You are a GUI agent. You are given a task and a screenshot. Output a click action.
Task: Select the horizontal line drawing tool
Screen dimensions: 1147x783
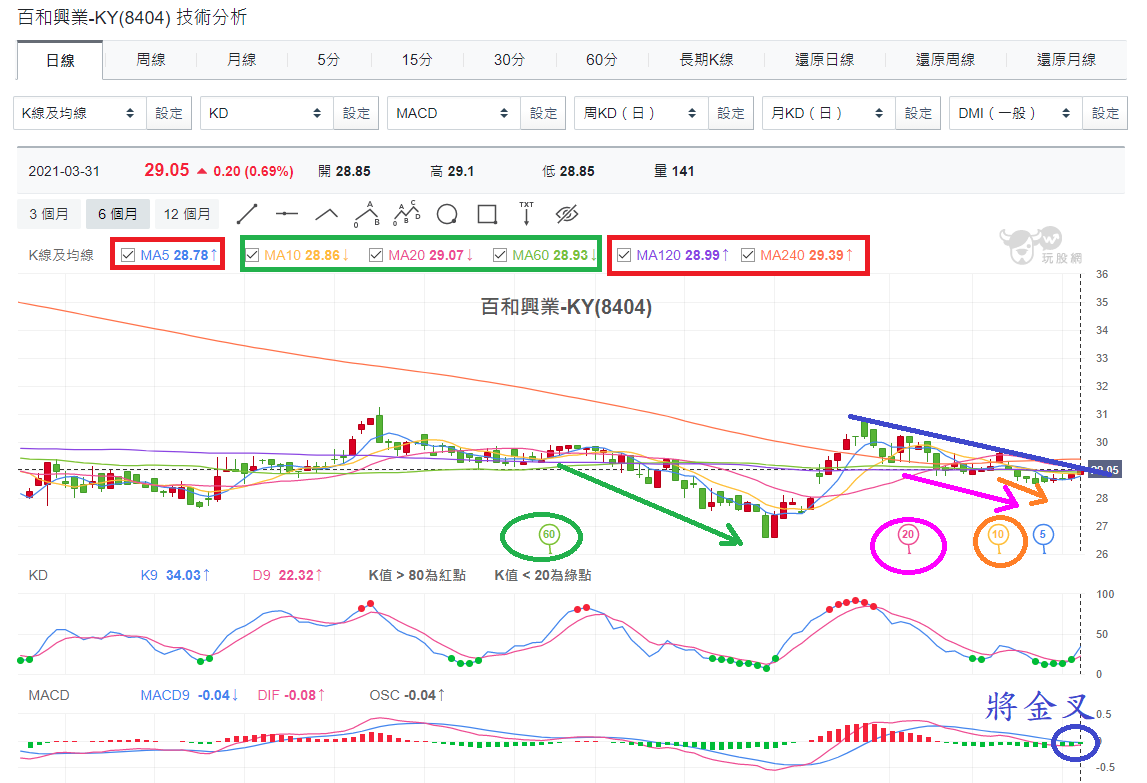coord(287,214)
